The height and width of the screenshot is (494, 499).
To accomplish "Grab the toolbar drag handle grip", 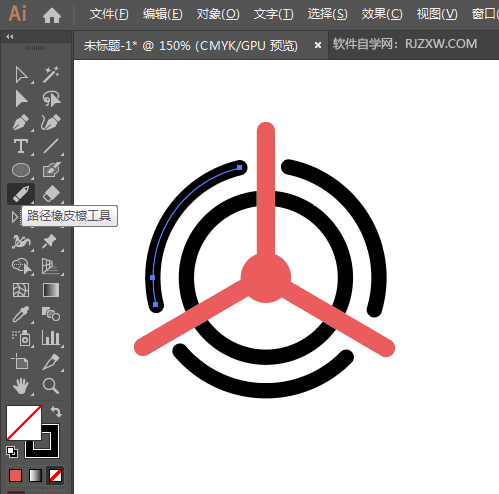I will click(35, 48).
